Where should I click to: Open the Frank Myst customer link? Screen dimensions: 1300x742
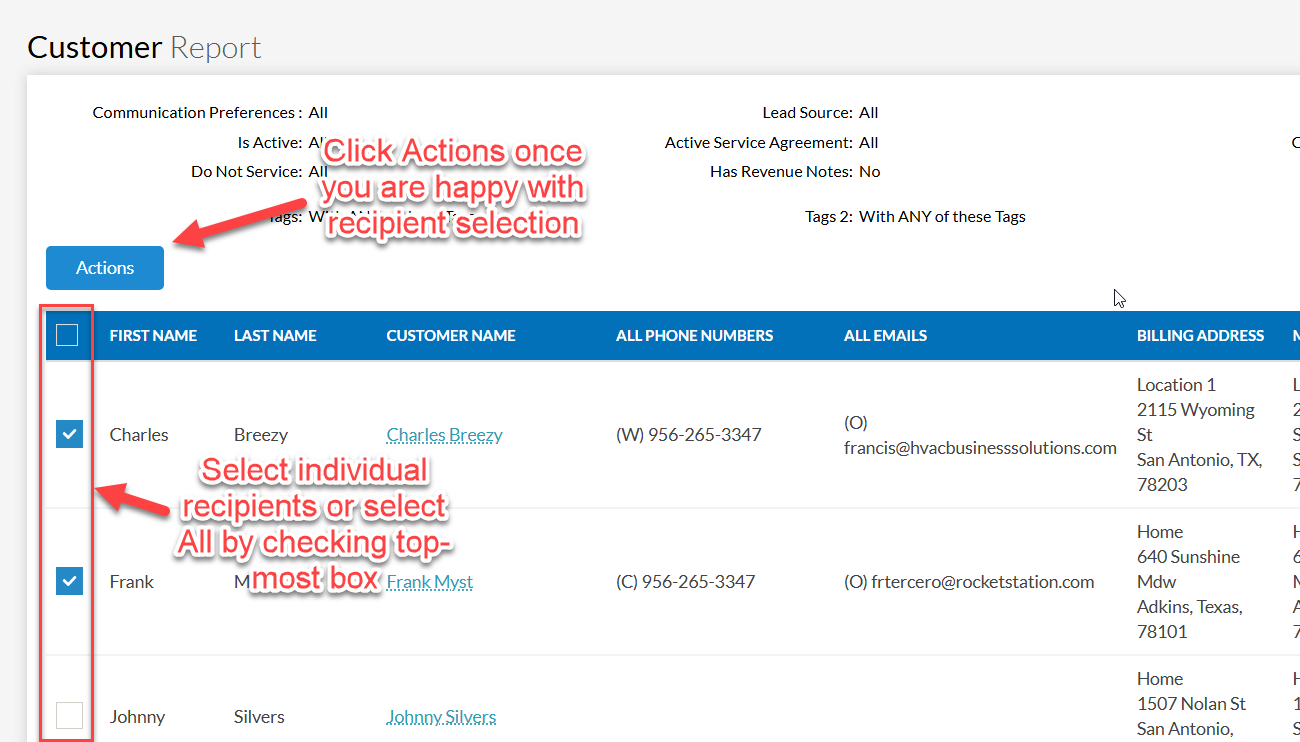tap(430, 582)
